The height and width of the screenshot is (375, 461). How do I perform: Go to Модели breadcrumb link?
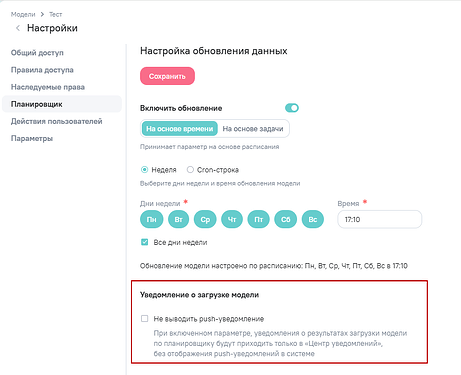(23, 14)
